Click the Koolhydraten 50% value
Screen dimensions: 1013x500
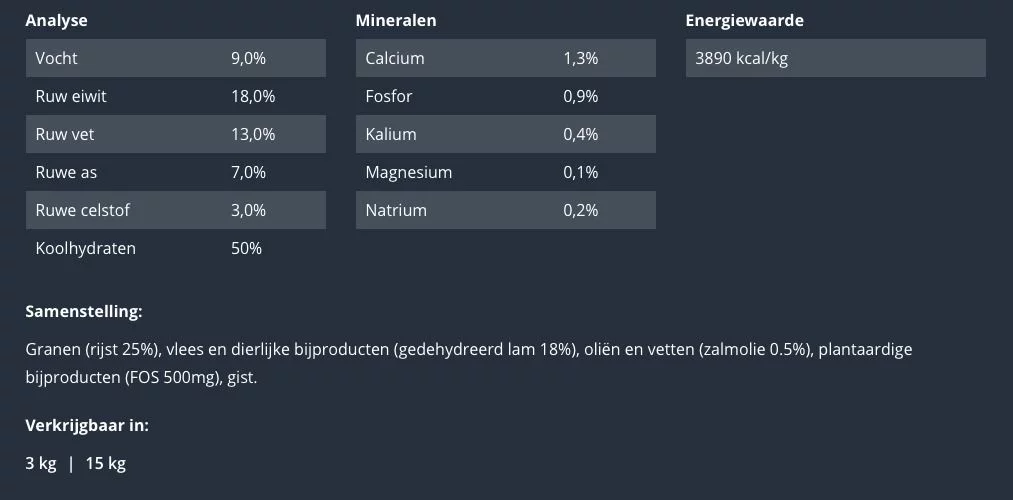pos(246,248)
